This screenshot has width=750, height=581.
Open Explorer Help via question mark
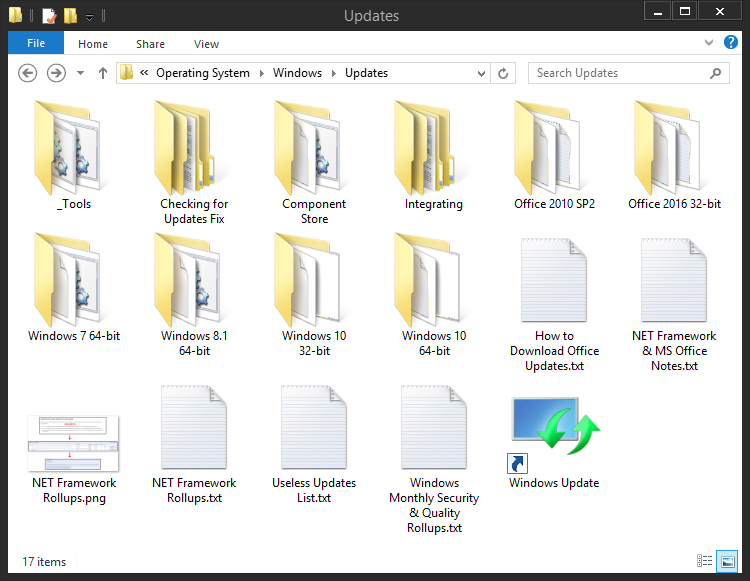[730, 43]
